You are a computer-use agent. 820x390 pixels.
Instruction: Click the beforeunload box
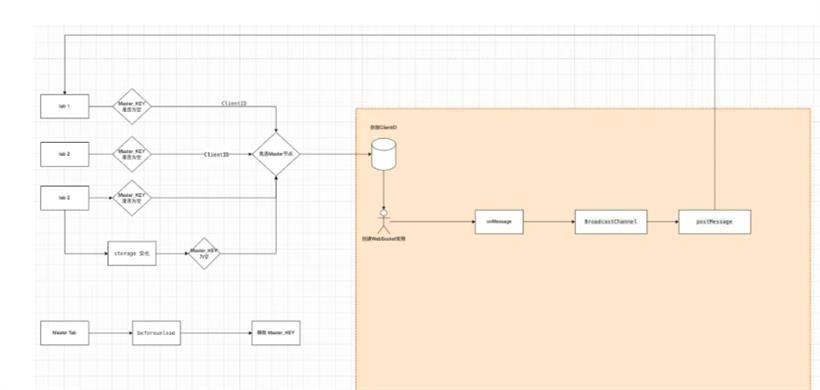pyautogui.click(x=156, y=333)
